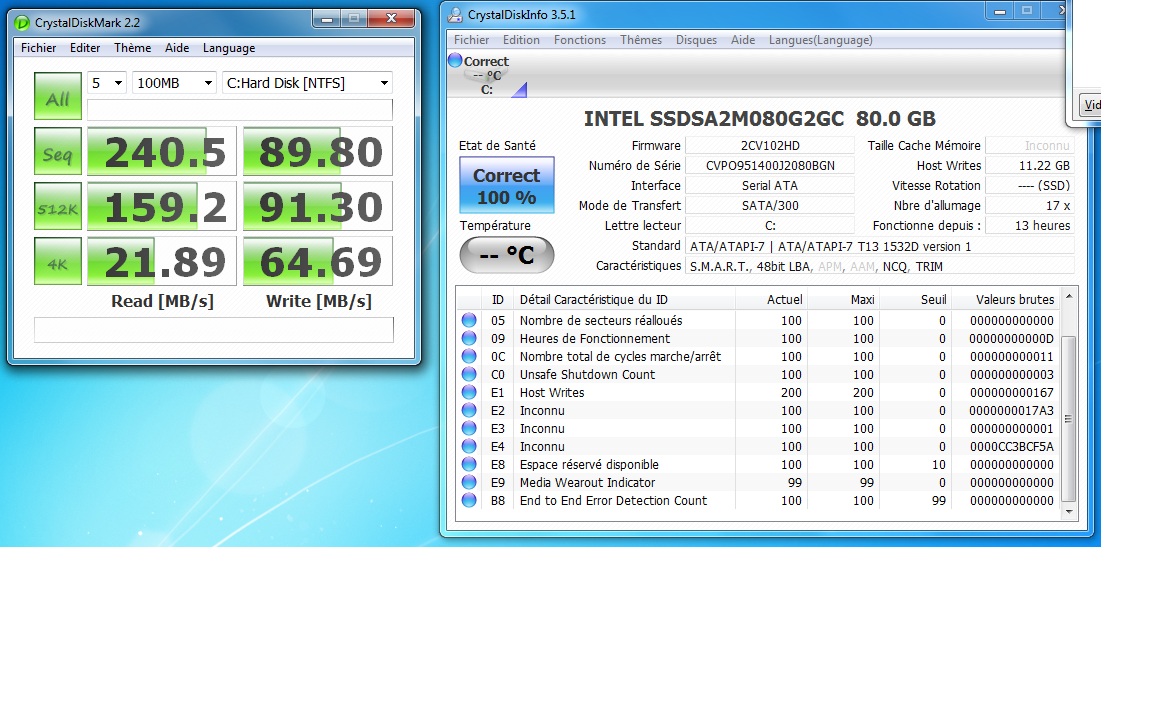The width and height of the screenshot is (1152, 720).
Task: Start the Seq sequential benchmark
Action: [x=58, y=153]
